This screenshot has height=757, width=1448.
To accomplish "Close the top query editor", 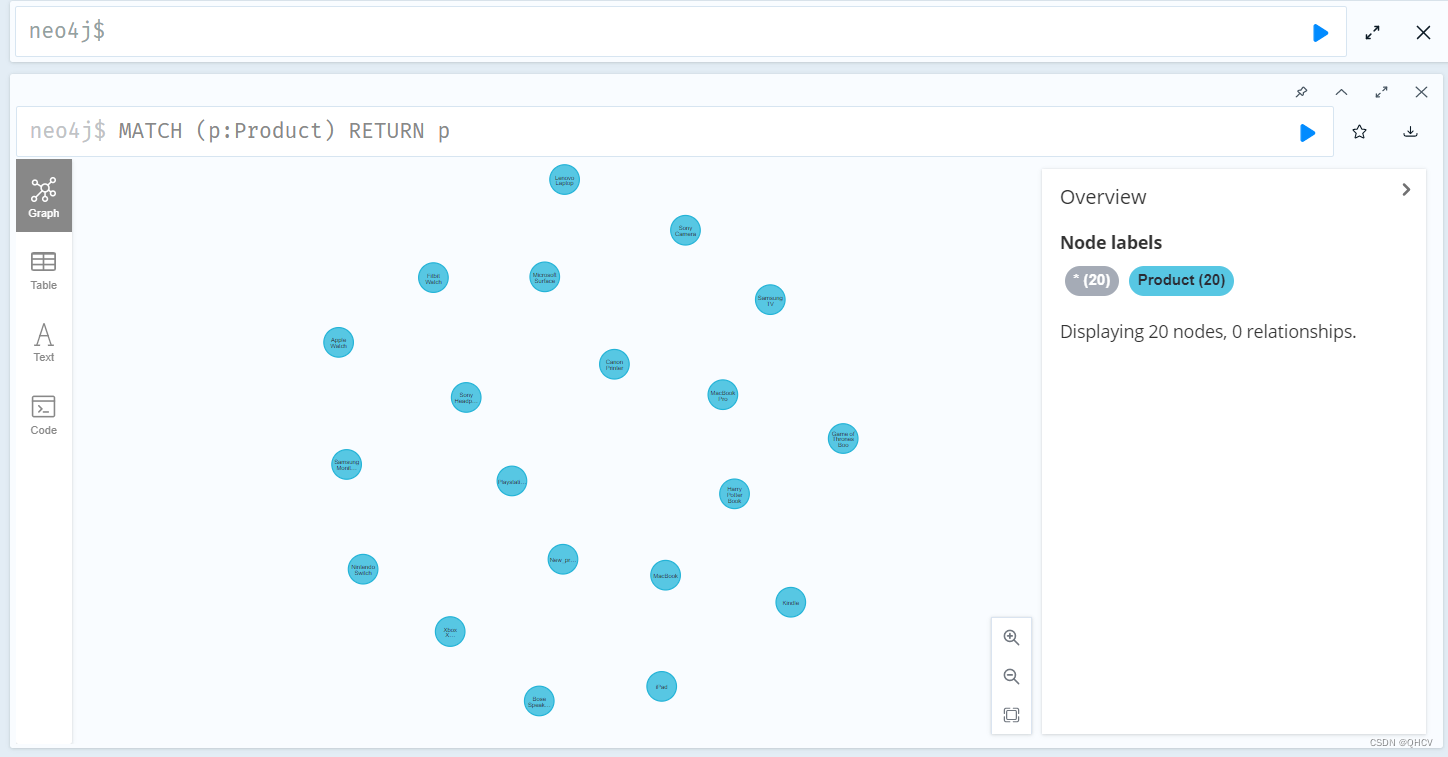I will pos(1423,33).
